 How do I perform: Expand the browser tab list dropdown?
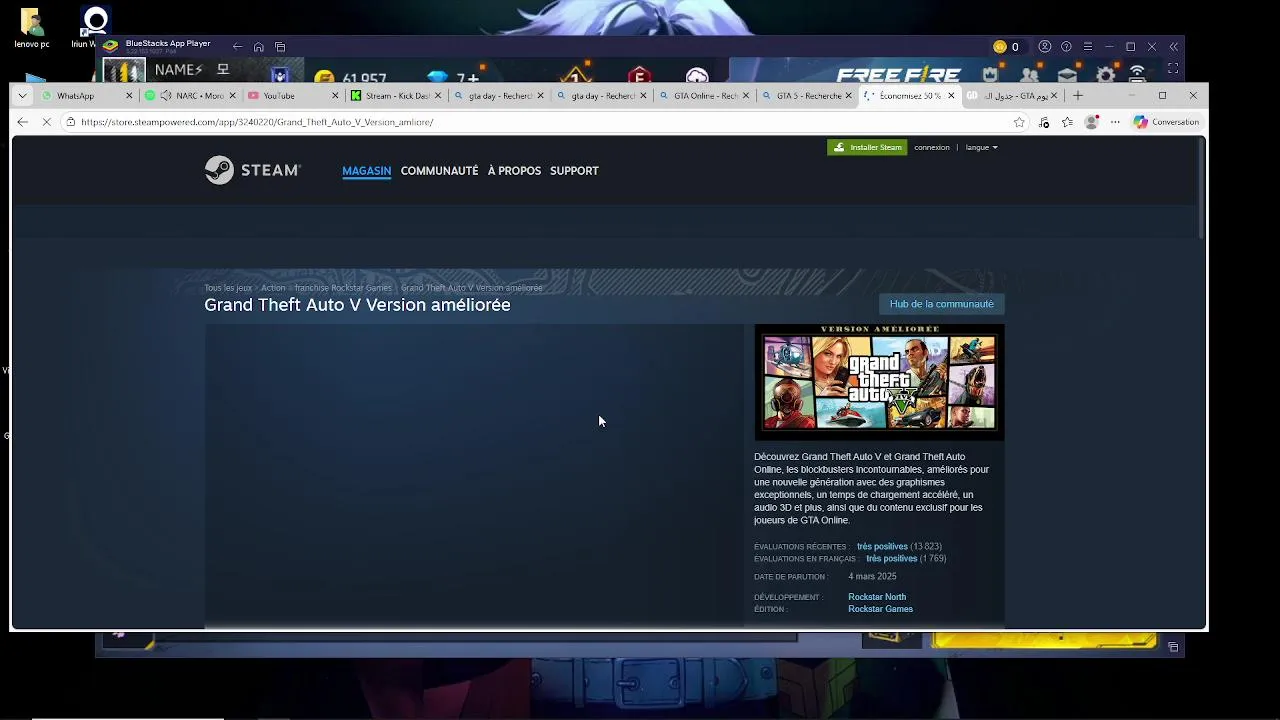click(22, 96)
